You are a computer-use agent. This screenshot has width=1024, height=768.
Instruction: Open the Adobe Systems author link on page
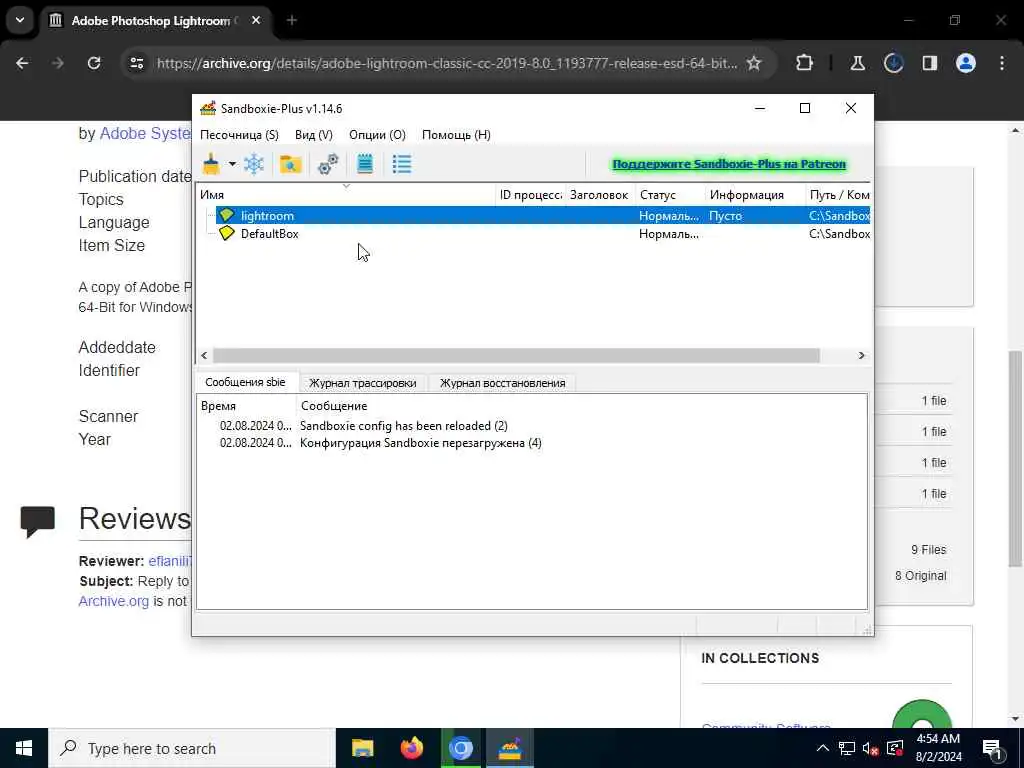(145, 133)
